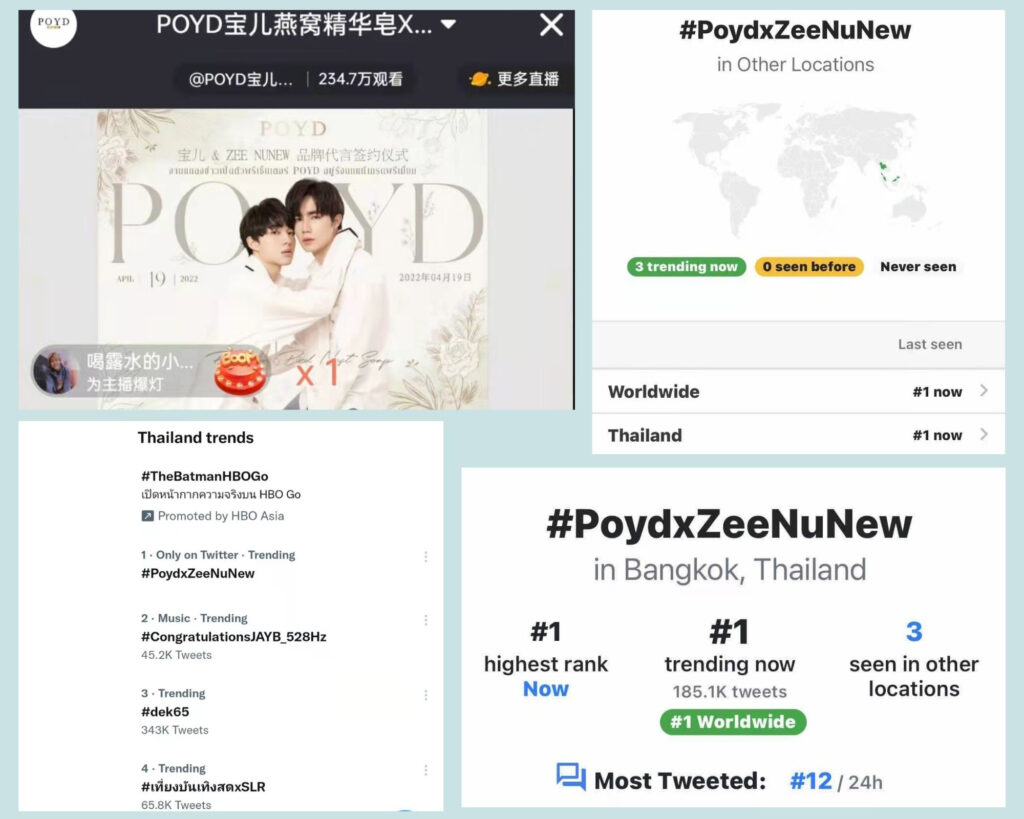Open the more options dots for #PoydxZeeNuNew trend
Screen dimensions: 1024x819
click(426, 556)
